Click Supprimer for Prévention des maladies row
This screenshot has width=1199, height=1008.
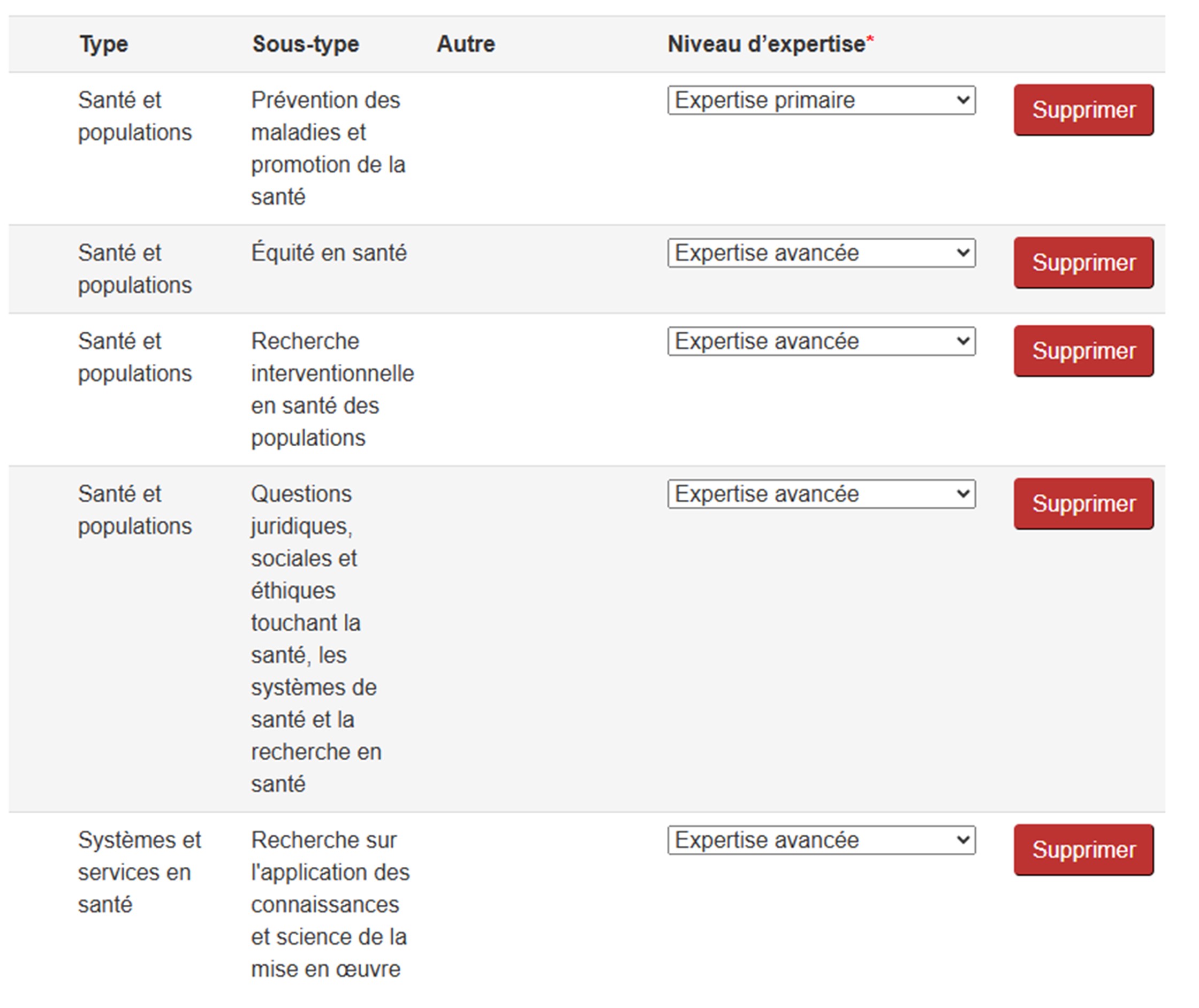coord(1083,110)
